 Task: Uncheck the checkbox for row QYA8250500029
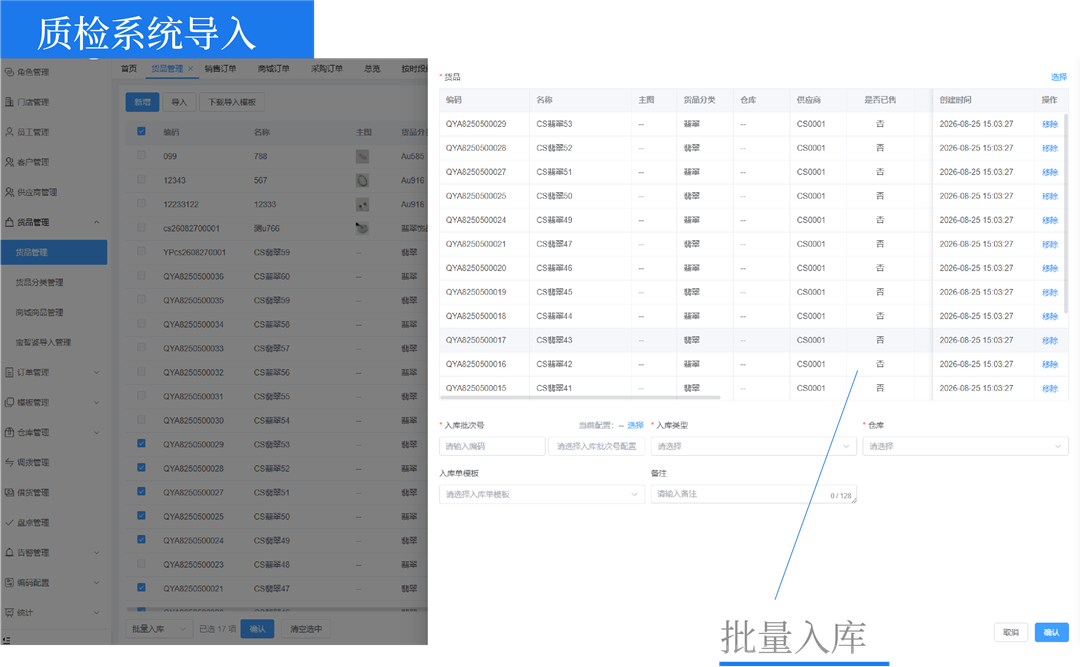pos(141,443)
